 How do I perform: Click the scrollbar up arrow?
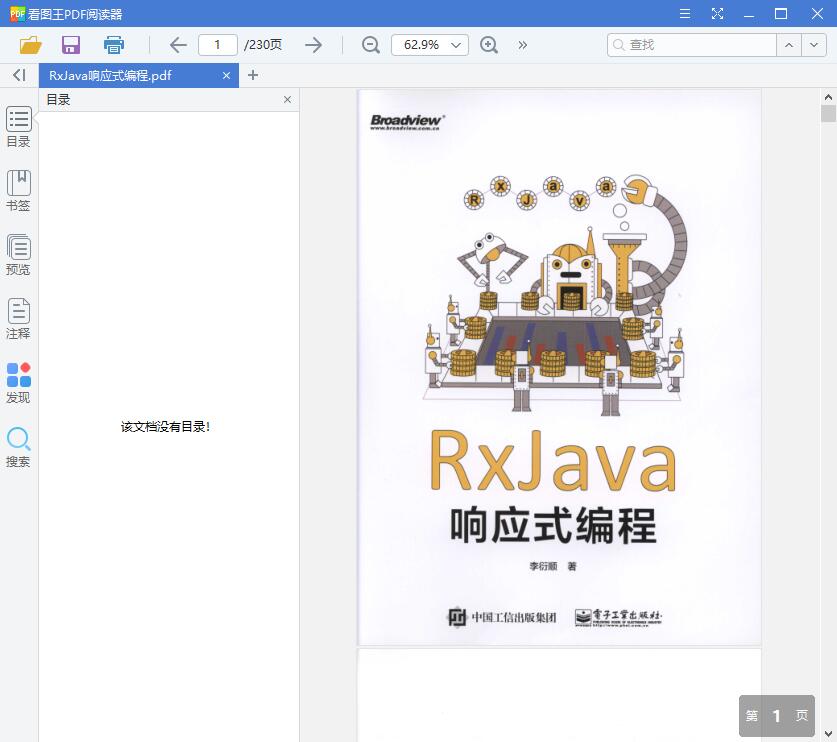click(x=828, y=97)
